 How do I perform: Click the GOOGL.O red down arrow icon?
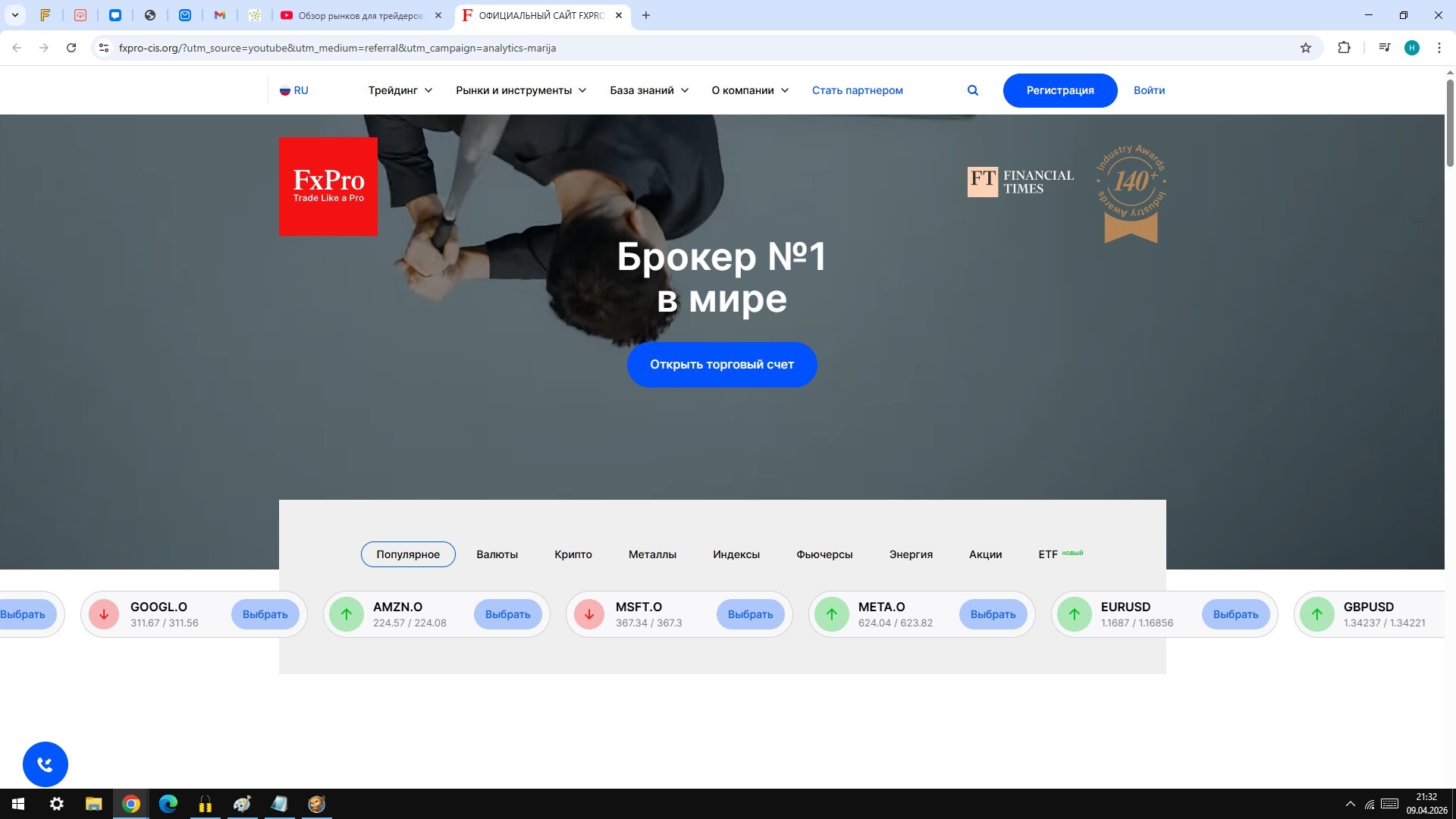104,614
